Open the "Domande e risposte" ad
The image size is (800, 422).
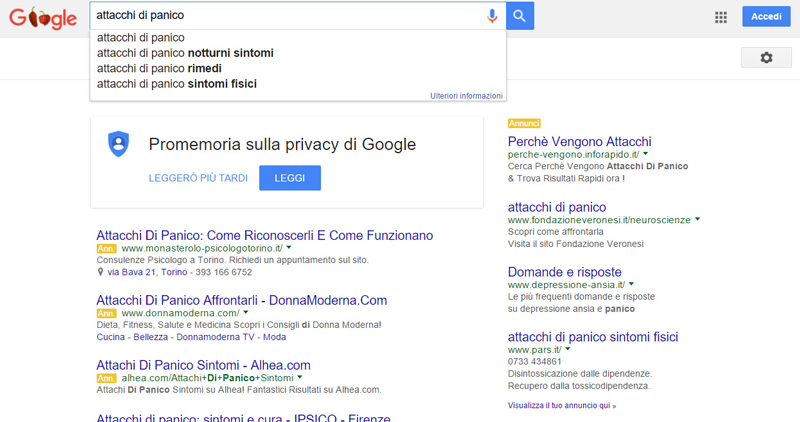(x=564, y=272)
